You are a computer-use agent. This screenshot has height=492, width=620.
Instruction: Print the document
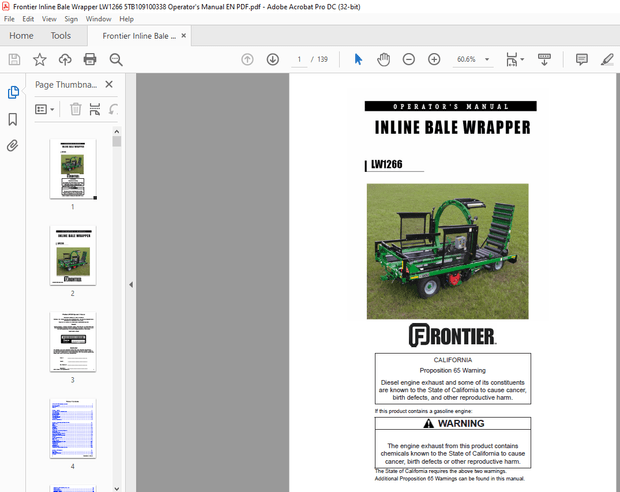pyautogui.click(x=90, y=60)
